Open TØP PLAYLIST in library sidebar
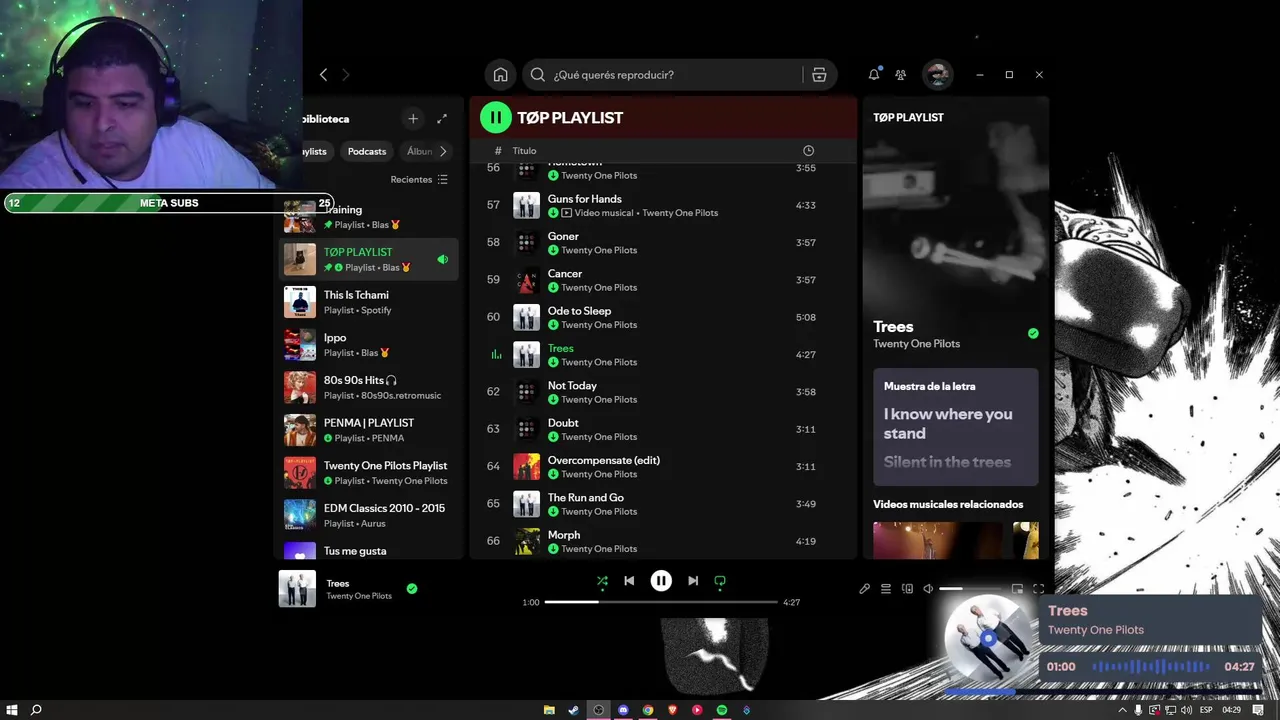This screenshot has height=720, width=1280. [x=369, y=259]
